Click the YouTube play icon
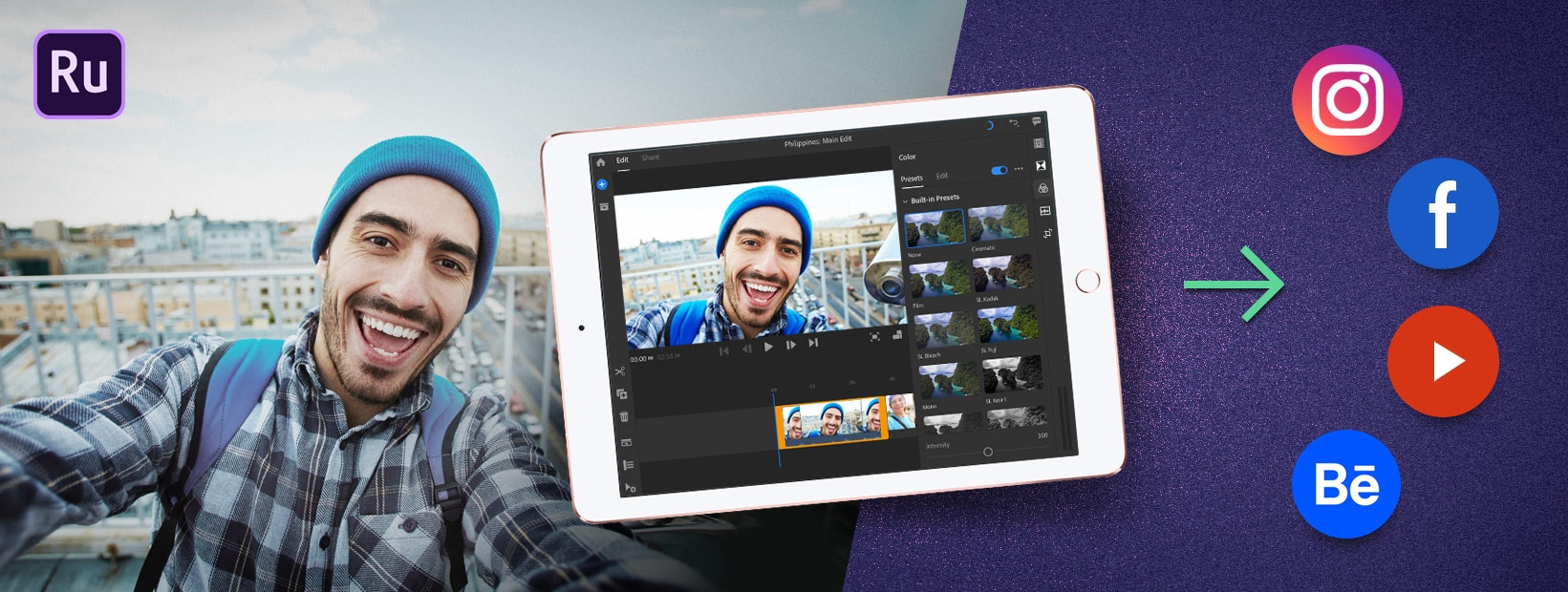1568x592 pixels. tap(1442, 361)
